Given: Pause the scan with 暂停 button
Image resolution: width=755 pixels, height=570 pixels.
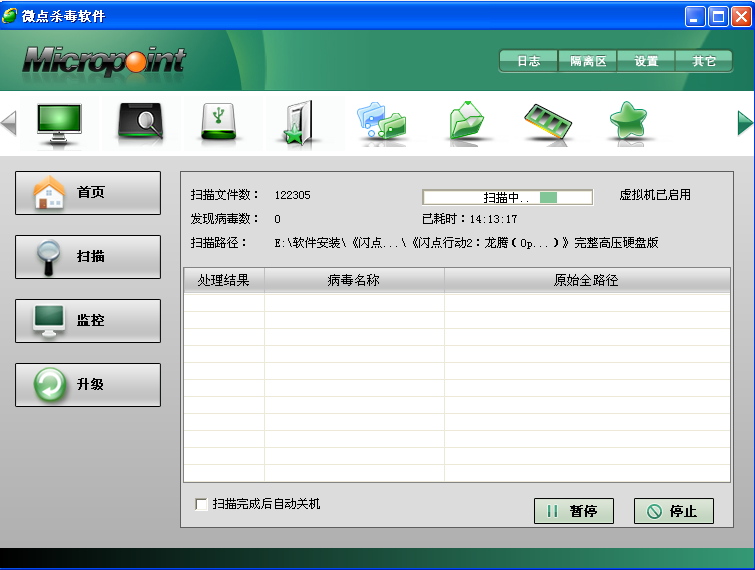Looking at the screenshot, I should 573,511.
